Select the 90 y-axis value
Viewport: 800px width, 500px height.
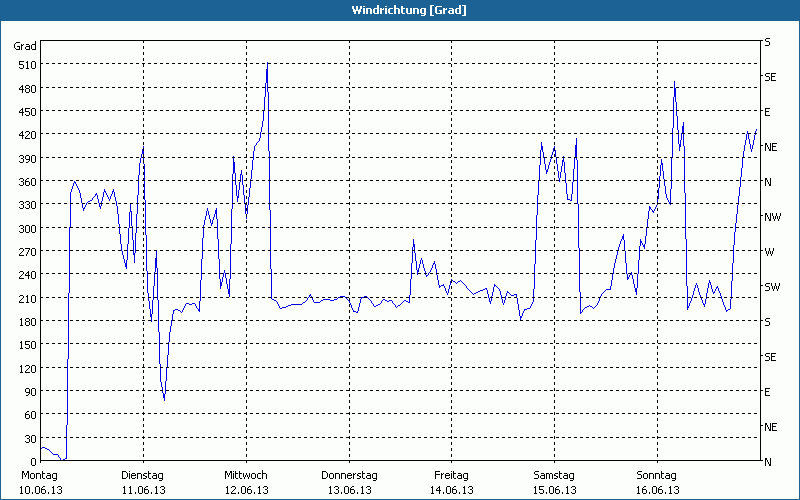(x=30, y=392)
